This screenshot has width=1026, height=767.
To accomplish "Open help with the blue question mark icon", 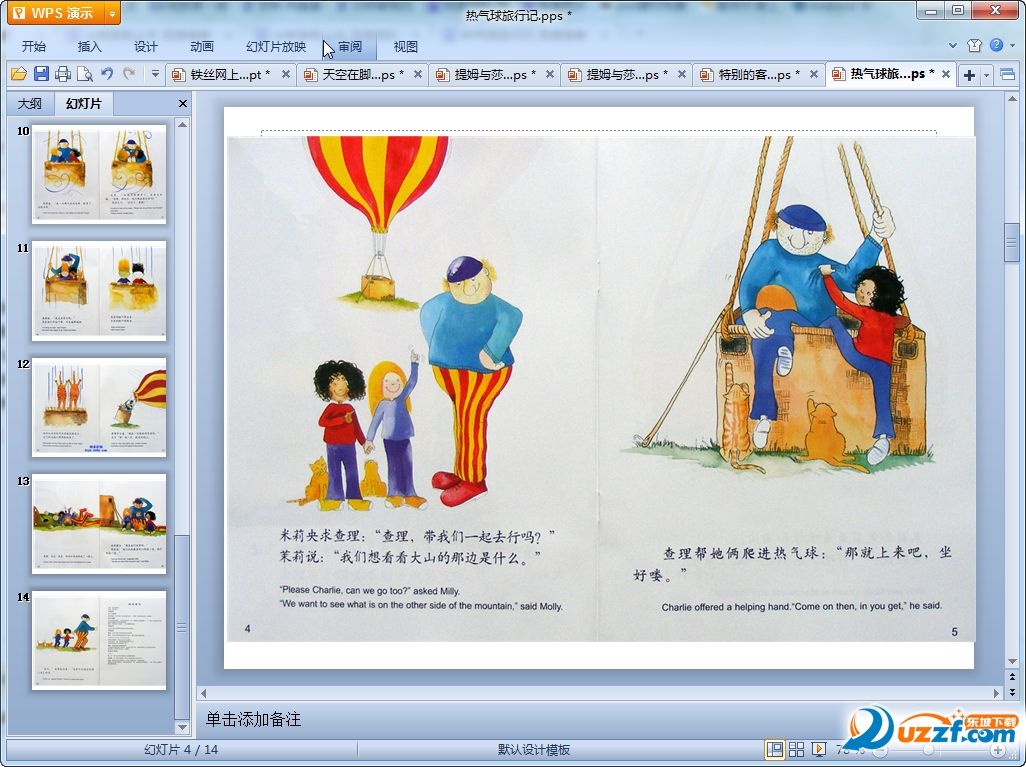I will (x=996, y=45).
